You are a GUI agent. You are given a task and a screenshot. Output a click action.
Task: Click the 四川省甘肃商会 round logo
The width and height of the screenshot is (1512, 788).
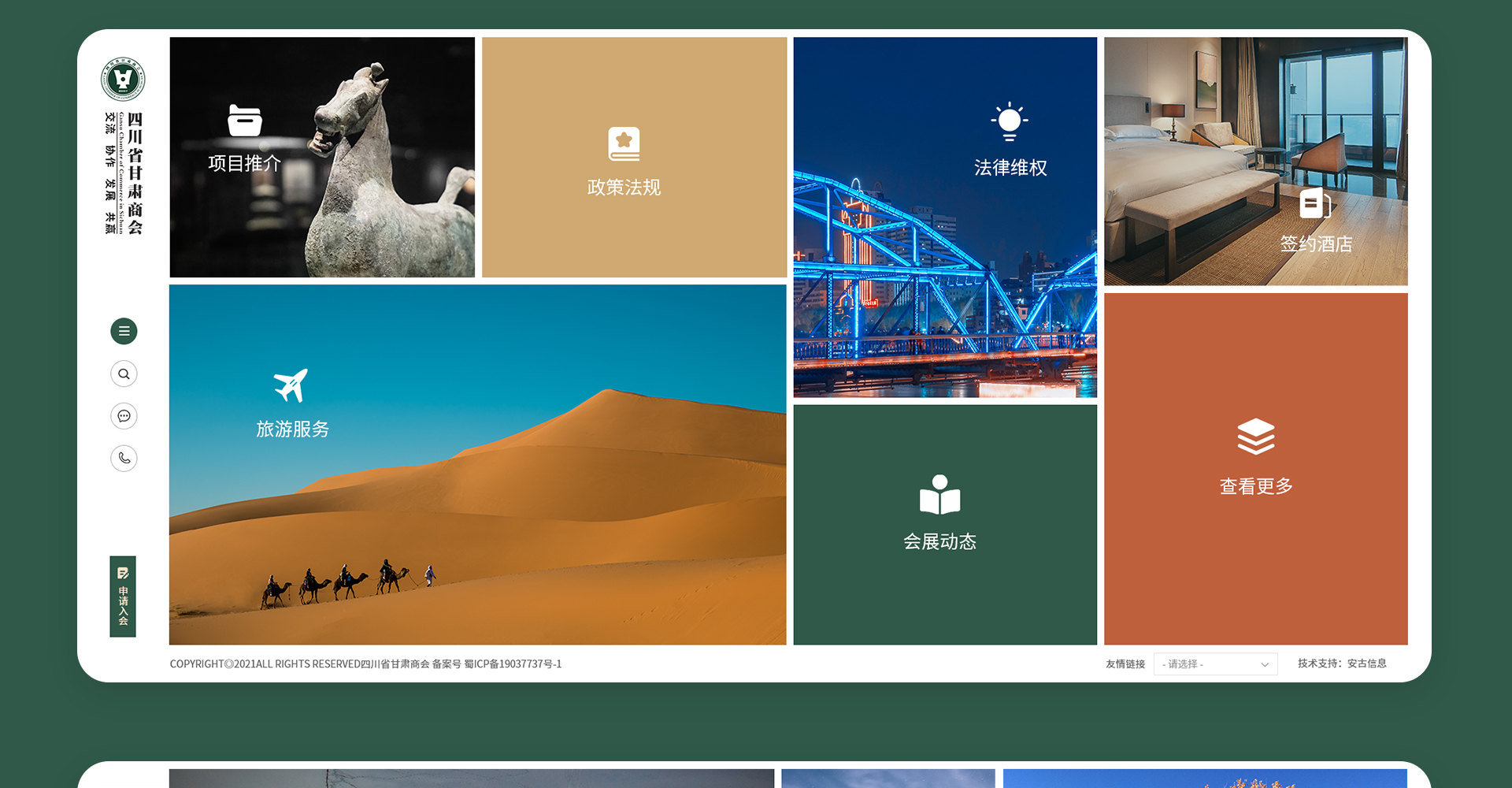click(123, 79)
